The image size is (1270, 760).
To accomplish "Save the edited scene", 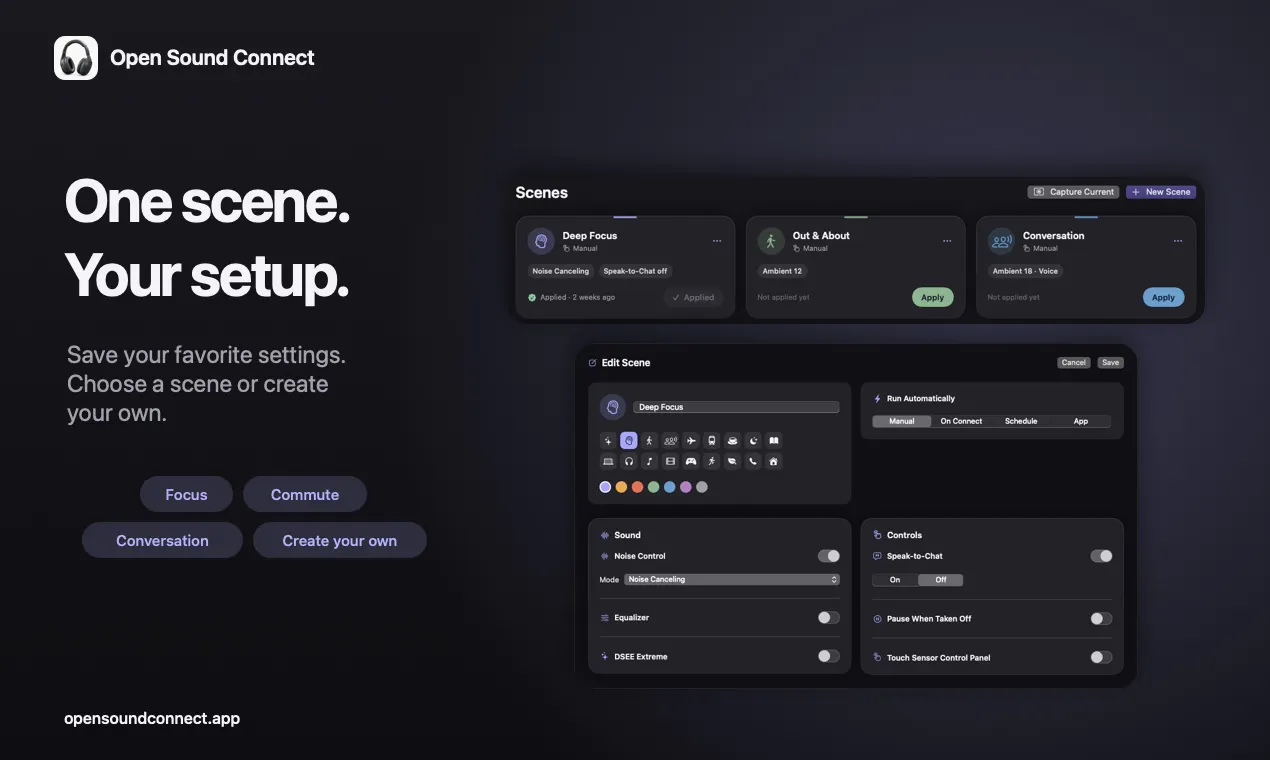I will (x=1110, y=363).
